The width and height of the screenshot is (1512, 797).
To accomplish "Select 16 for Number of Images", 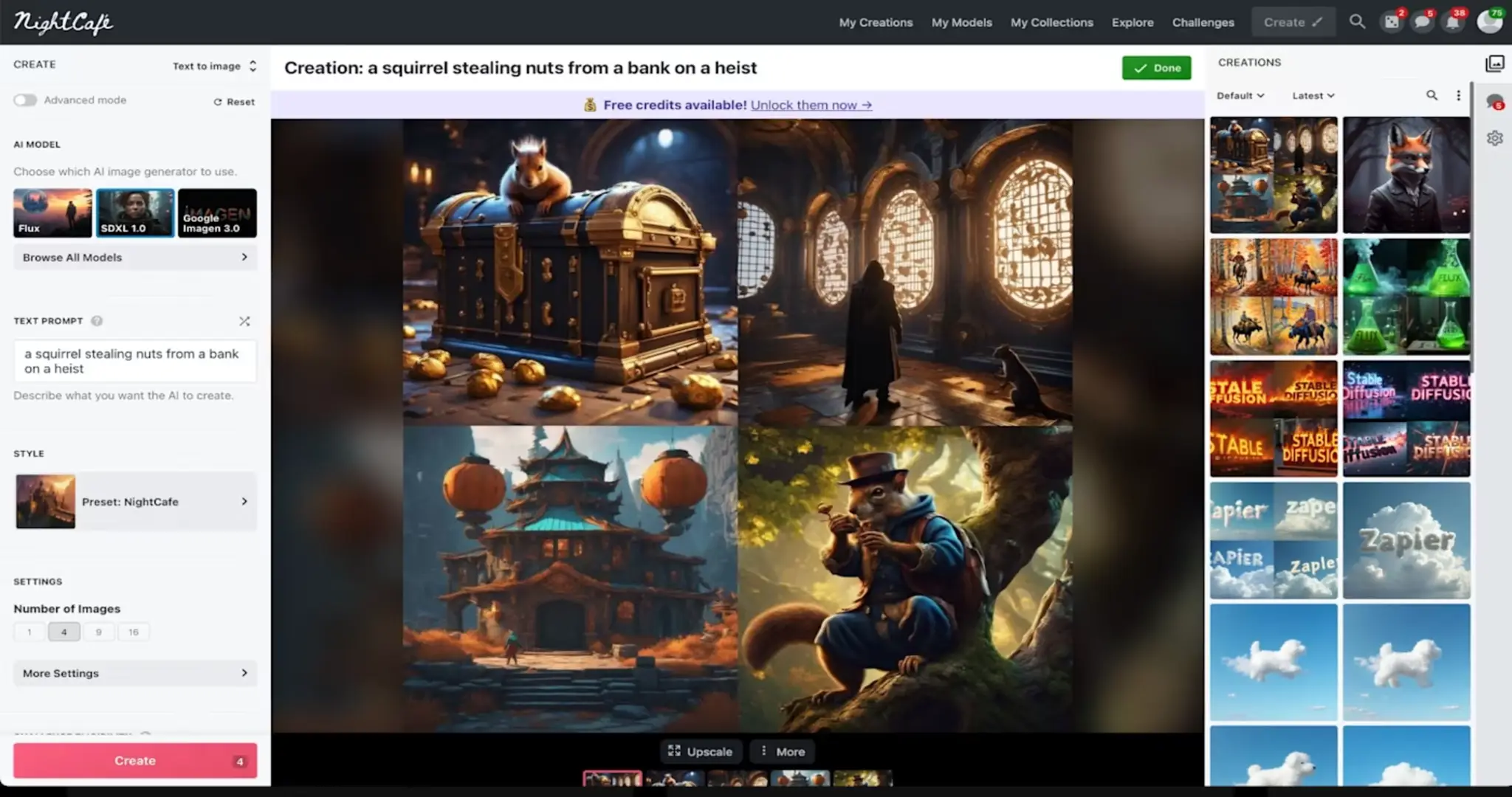I will point(133,632).
